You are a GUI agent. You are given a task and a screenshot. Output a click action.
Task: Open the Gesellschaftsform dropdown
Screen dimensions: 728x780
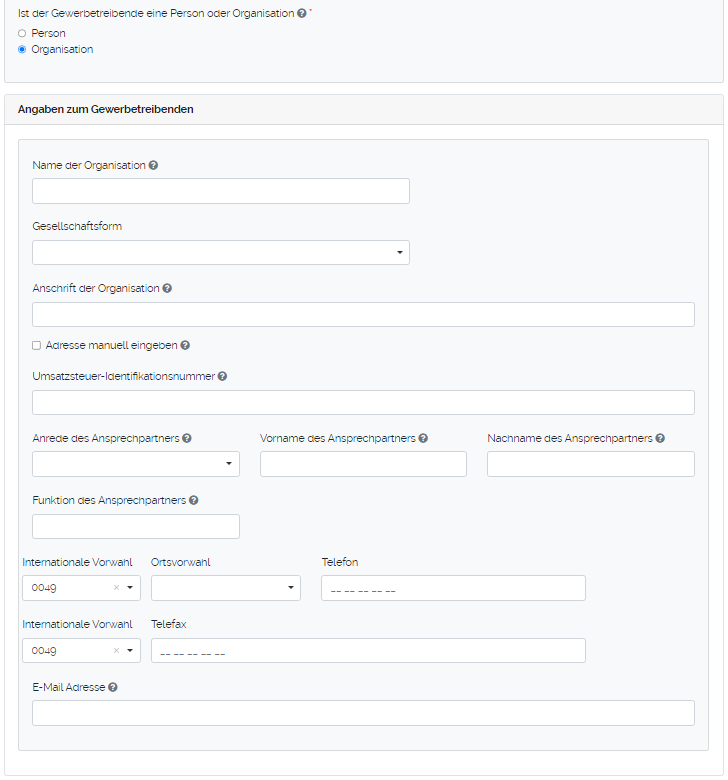(x=220, y=253)
